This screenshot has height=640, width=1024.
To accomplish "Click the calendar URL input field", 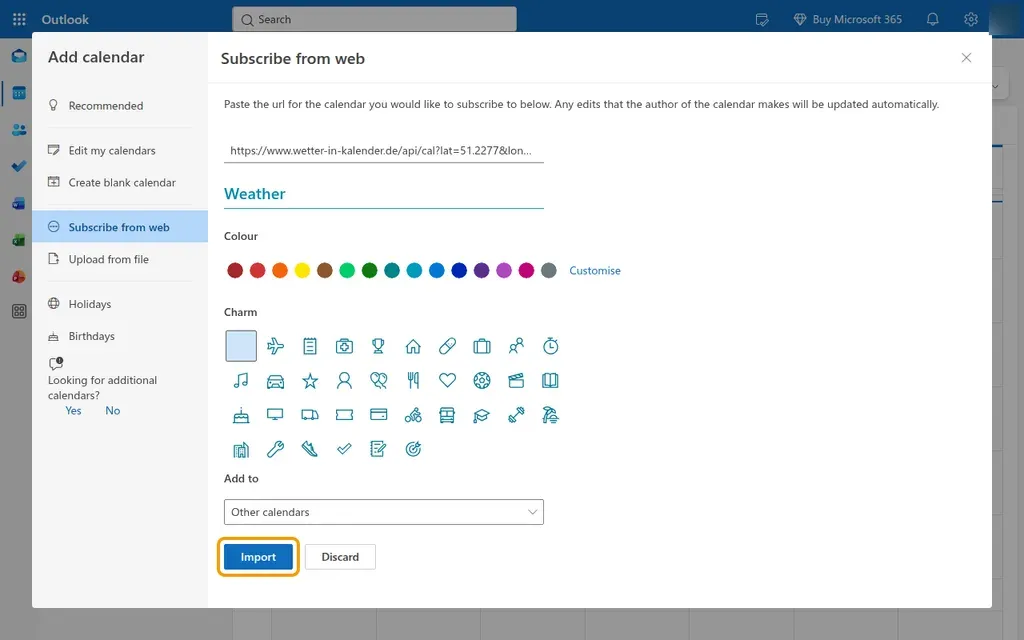I will tap(383, 150).
